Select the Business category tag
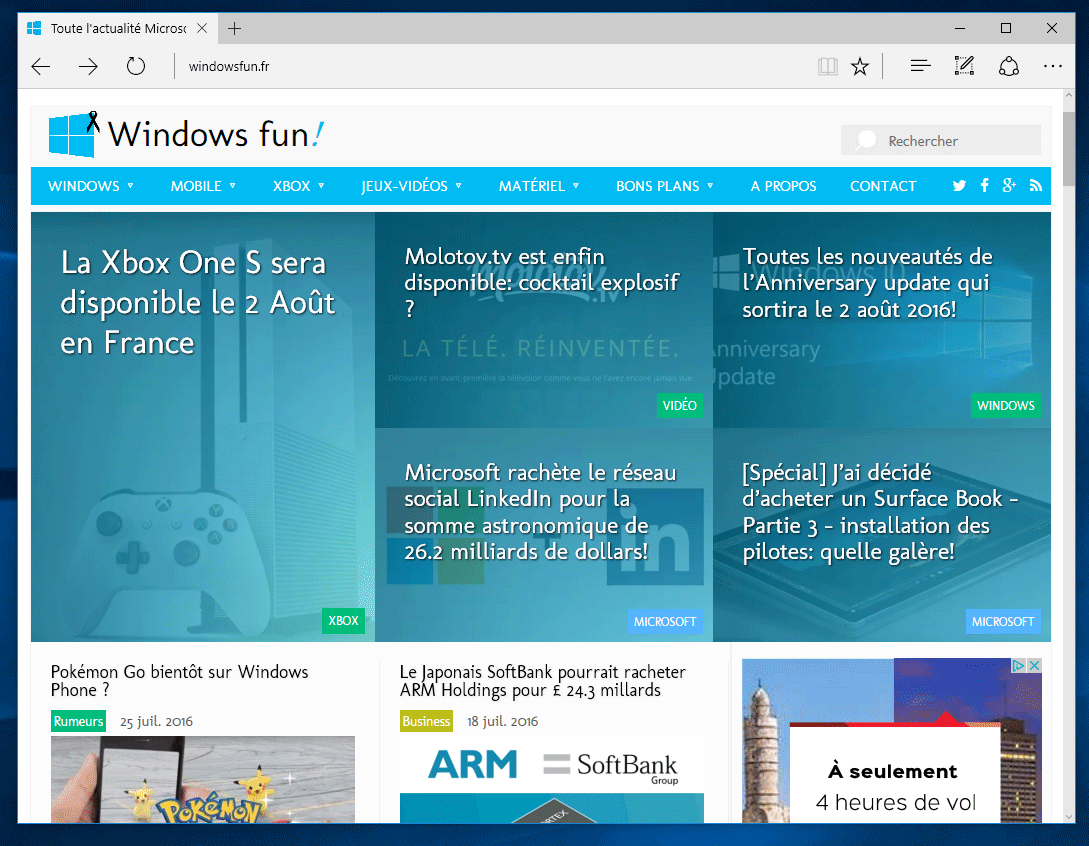Screen dimensions: 1089x846 426,721
